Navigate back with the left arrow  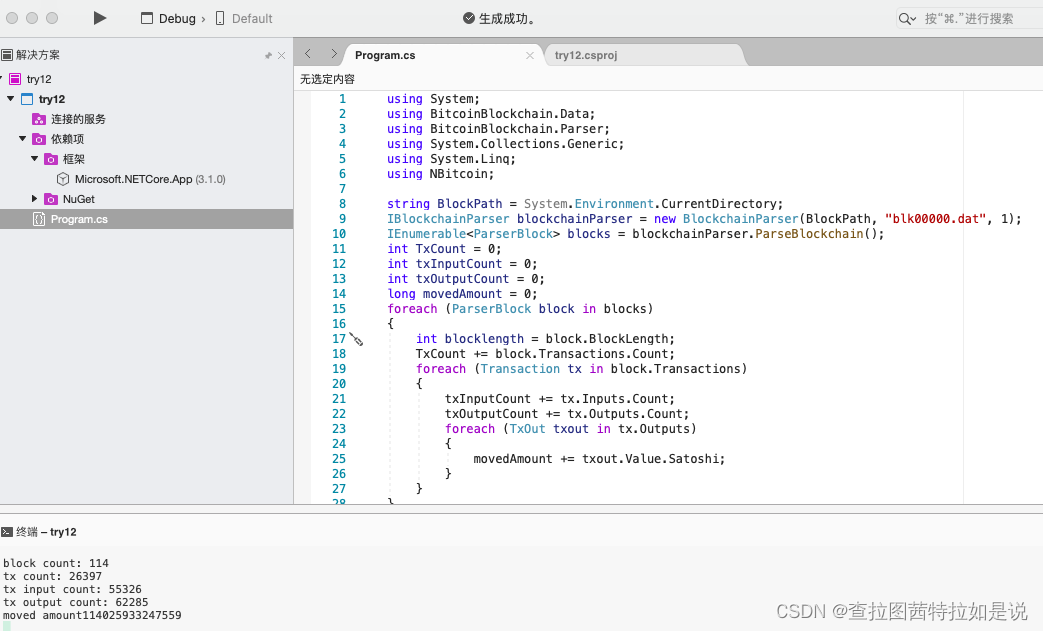308,54
